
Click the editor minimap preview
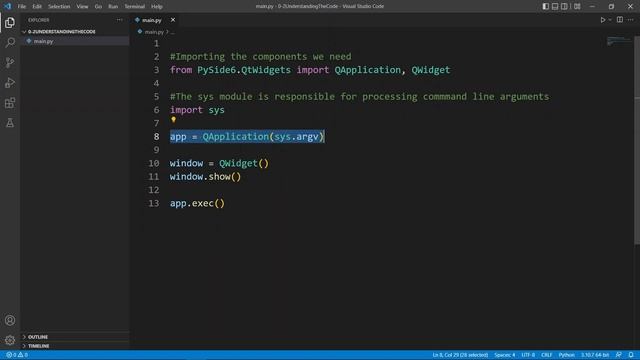(x=618, y=40)
